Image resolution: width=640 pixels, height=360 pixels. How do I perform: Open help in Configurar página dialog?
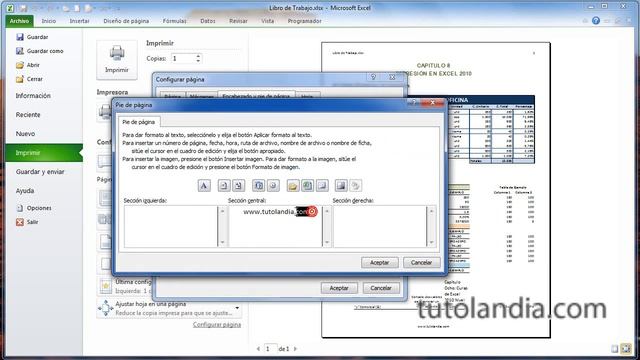[x=373, y=77]
